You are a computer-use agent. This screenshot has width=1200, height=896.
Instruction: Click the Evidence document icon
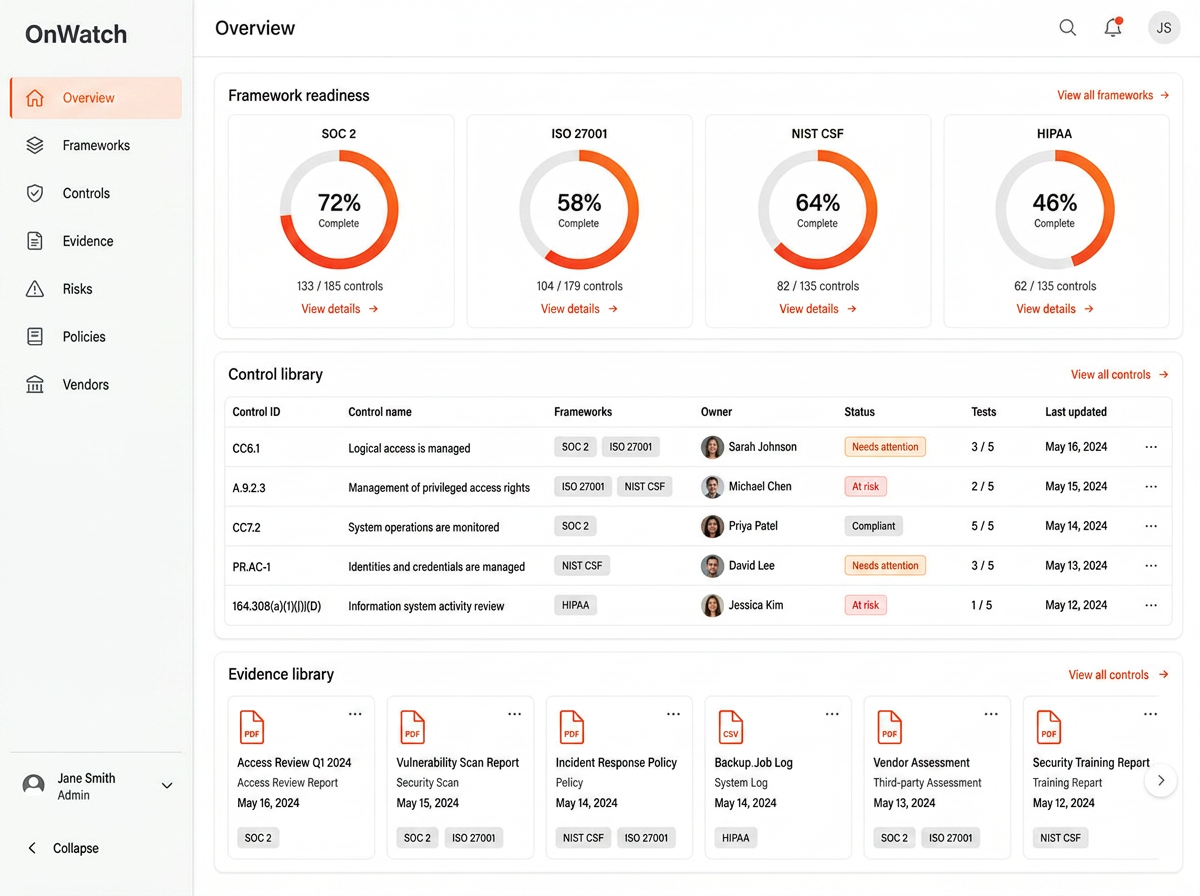click(x=35, y=241)
